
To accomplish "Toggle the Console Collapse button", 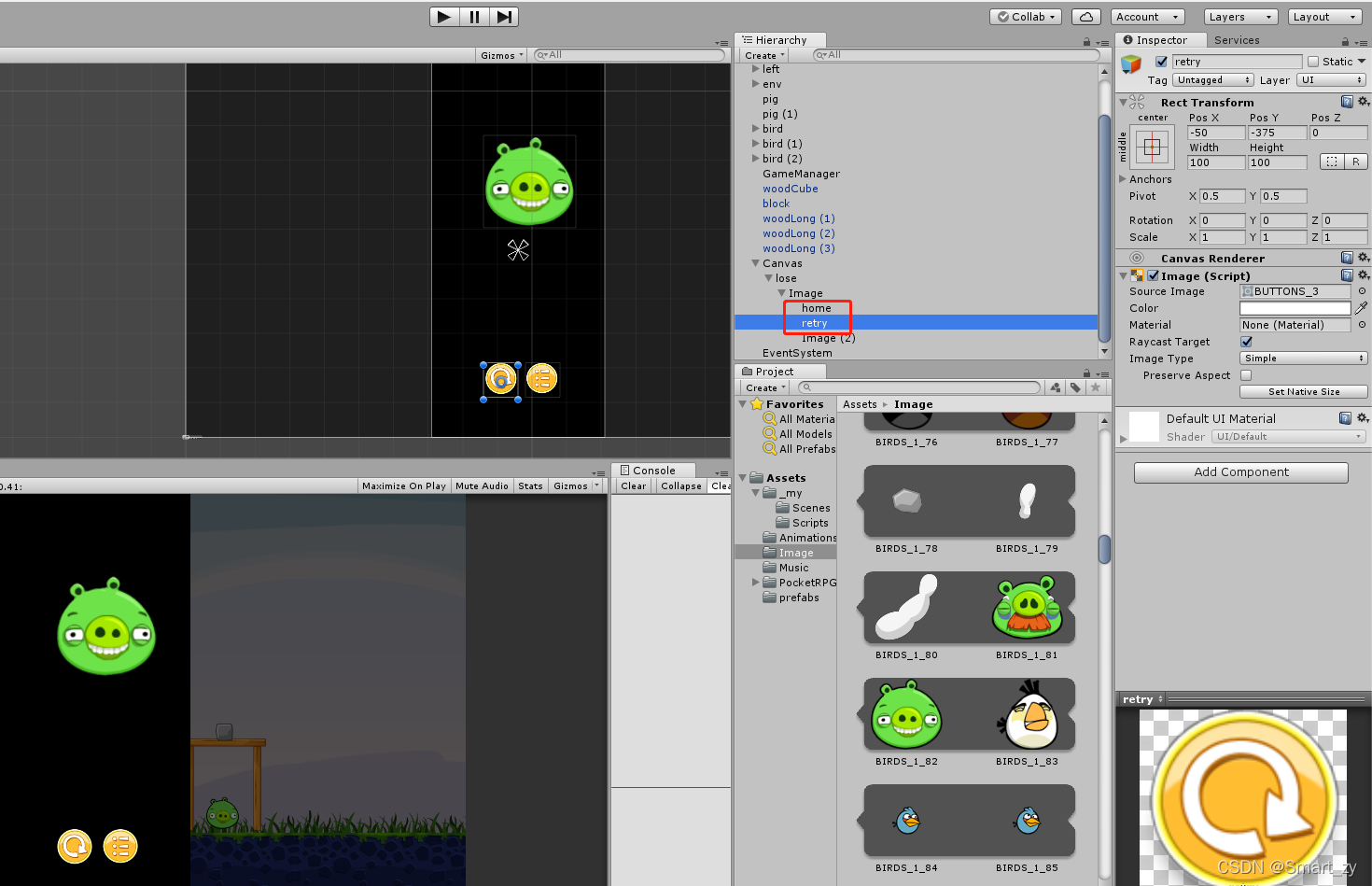I will 680,486.
